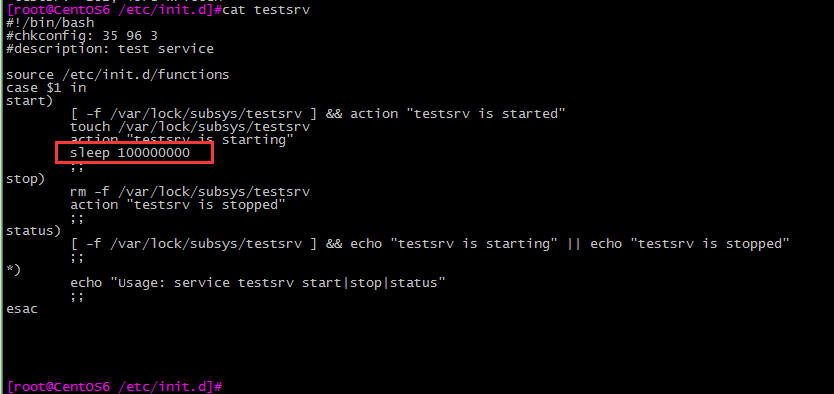Click the echo 'testsrv is stopped' text in status
This screenshot has width=834, height=394.
click(690, 244)
